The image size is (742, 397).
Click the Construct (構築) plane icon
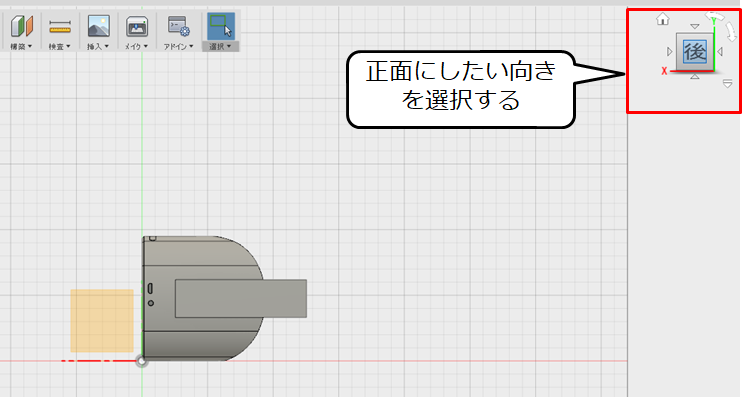click(x=22, y=26)
